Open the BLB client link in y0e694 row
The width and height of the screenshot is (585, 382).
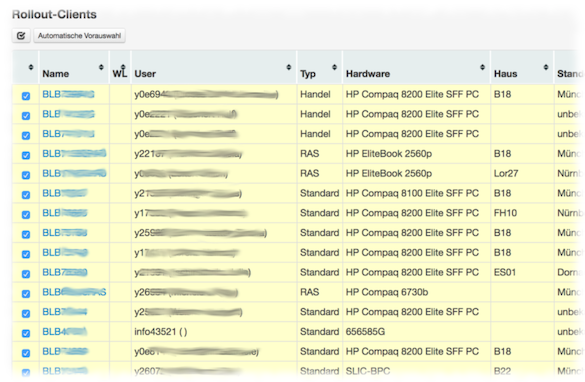(68, 94)
